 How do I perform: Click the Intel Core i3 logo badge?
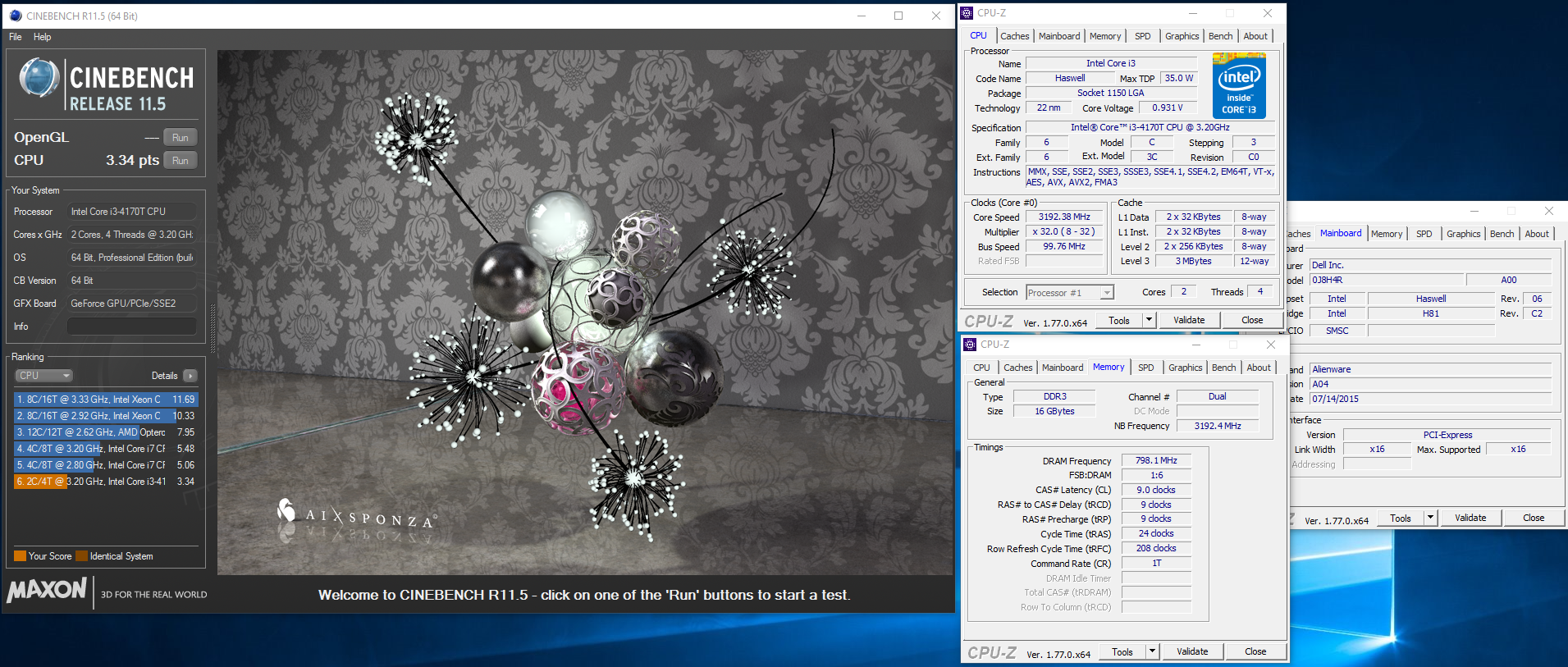click(1239, 86)
